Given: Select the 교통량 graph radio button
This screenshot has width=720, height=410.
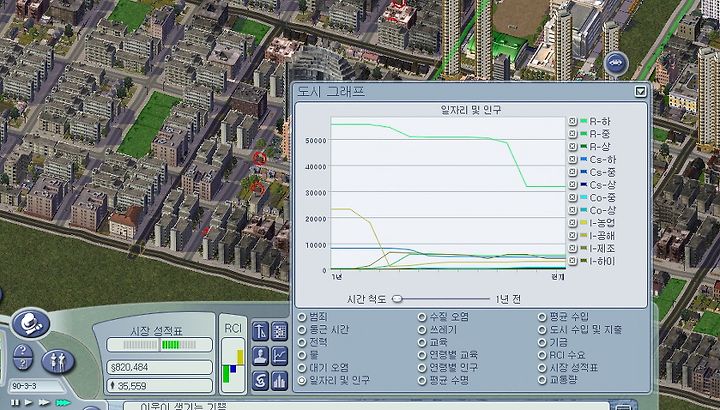Looking at the screenshot, I should tap(542, 380).
